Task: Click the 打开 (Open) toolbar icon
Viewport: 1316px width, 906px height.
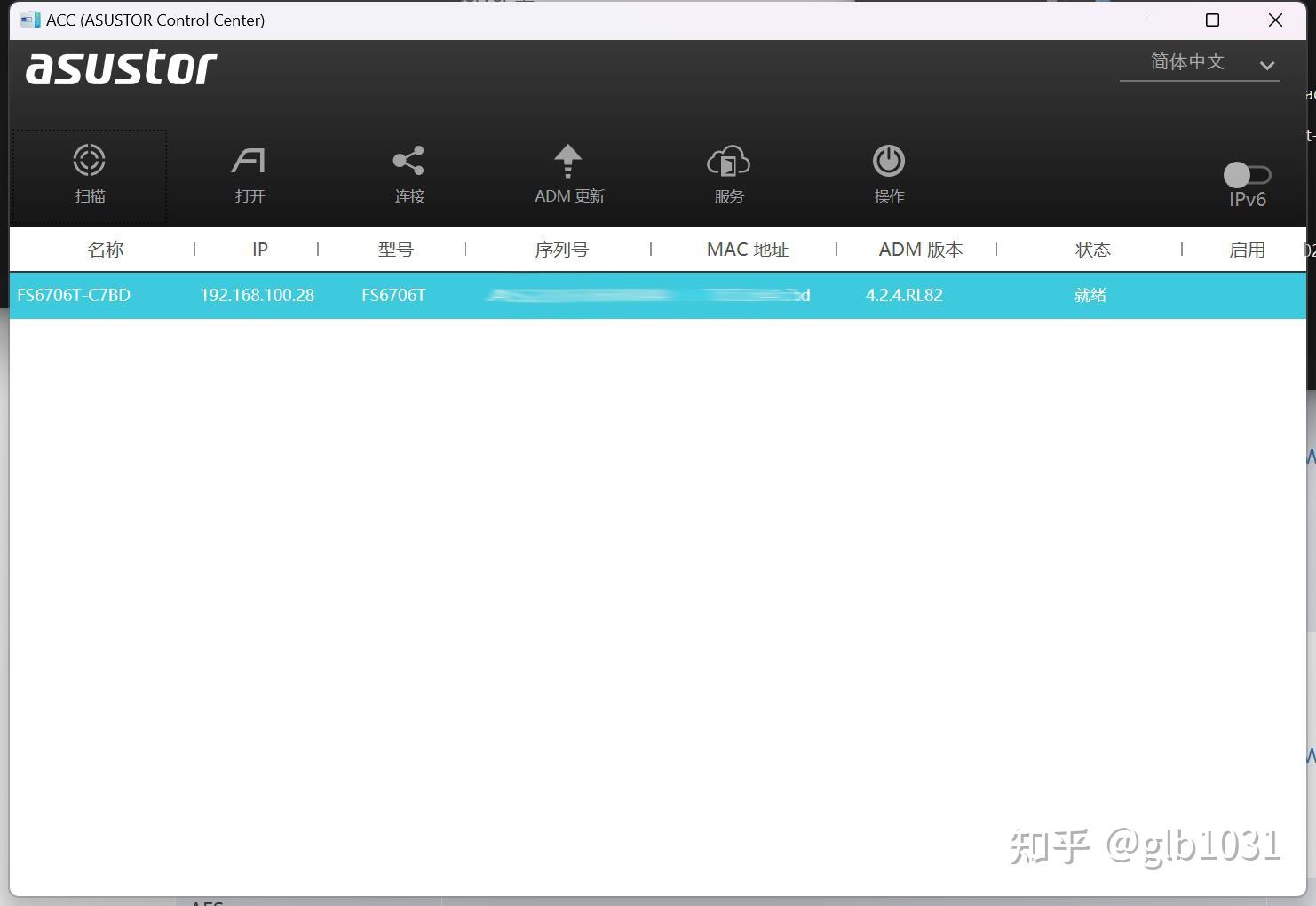Action: [249, 161]
